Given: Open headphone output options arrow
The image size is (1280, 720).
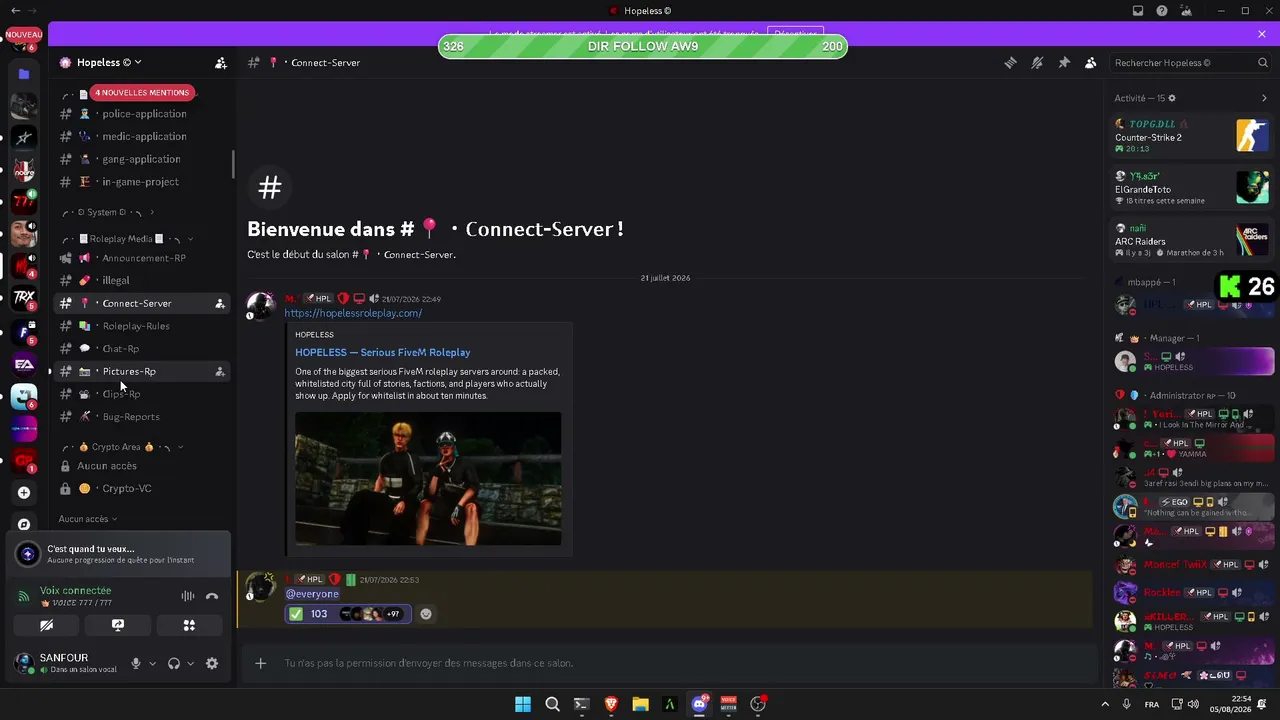Looking at the screenshot, I should (190, 663).
